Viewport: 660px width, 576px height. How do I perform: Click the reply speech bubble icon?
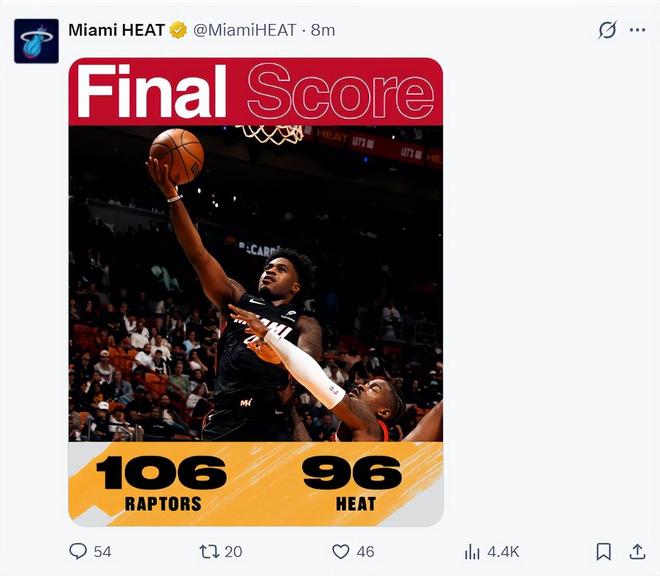click(x=78, y=551)
